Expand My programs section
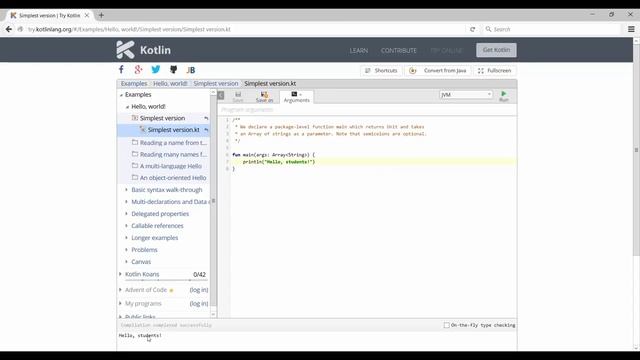The height and width of the screenshot is (360, 640). point(120,304)
